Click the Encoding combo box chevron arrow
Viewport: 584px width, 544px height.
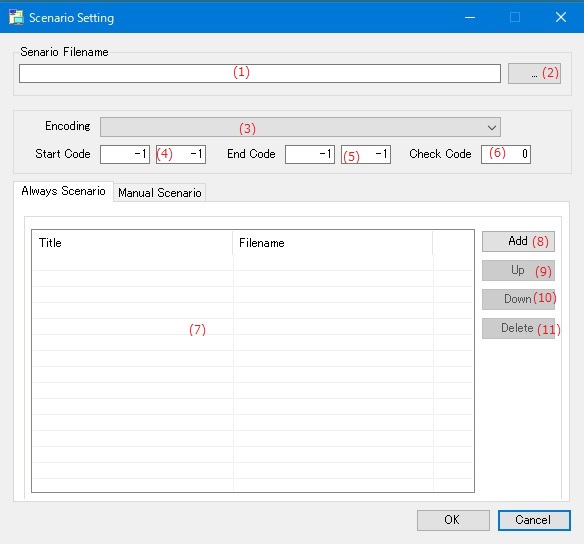coord(492,128)
